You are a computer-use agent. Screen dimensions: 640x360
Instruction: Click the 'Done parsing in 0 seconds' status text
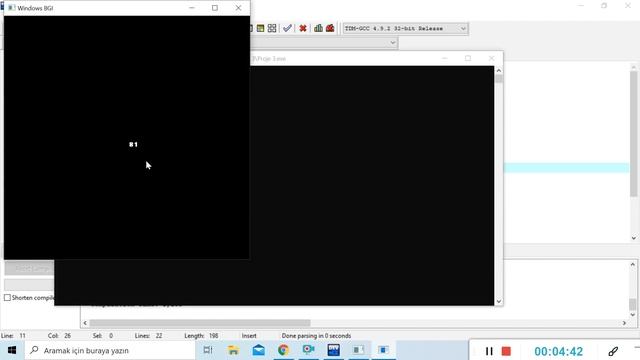(x=316, y=336)
